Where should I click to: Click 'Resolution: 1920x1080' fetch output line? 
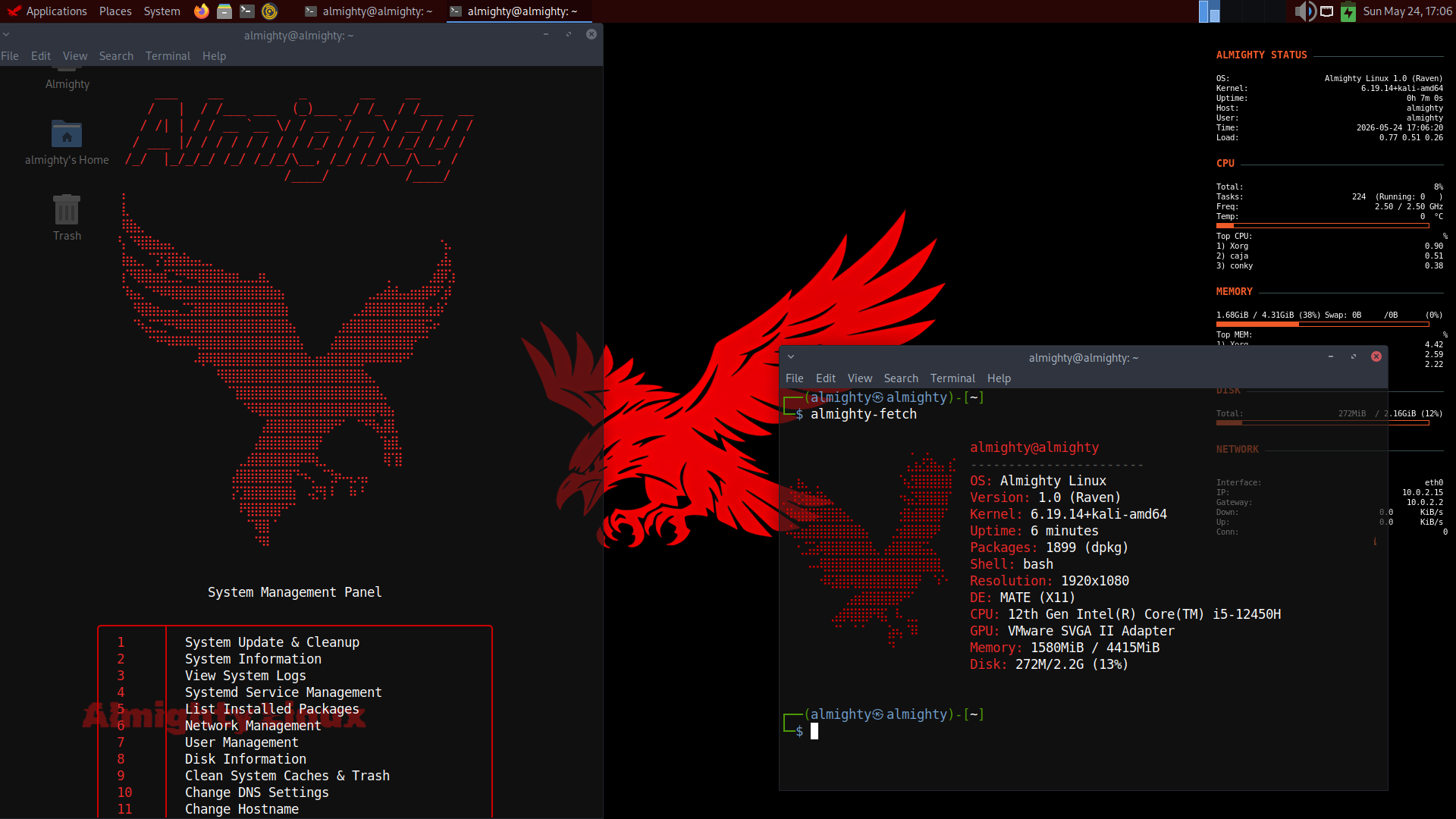[x=1050, y=581]
